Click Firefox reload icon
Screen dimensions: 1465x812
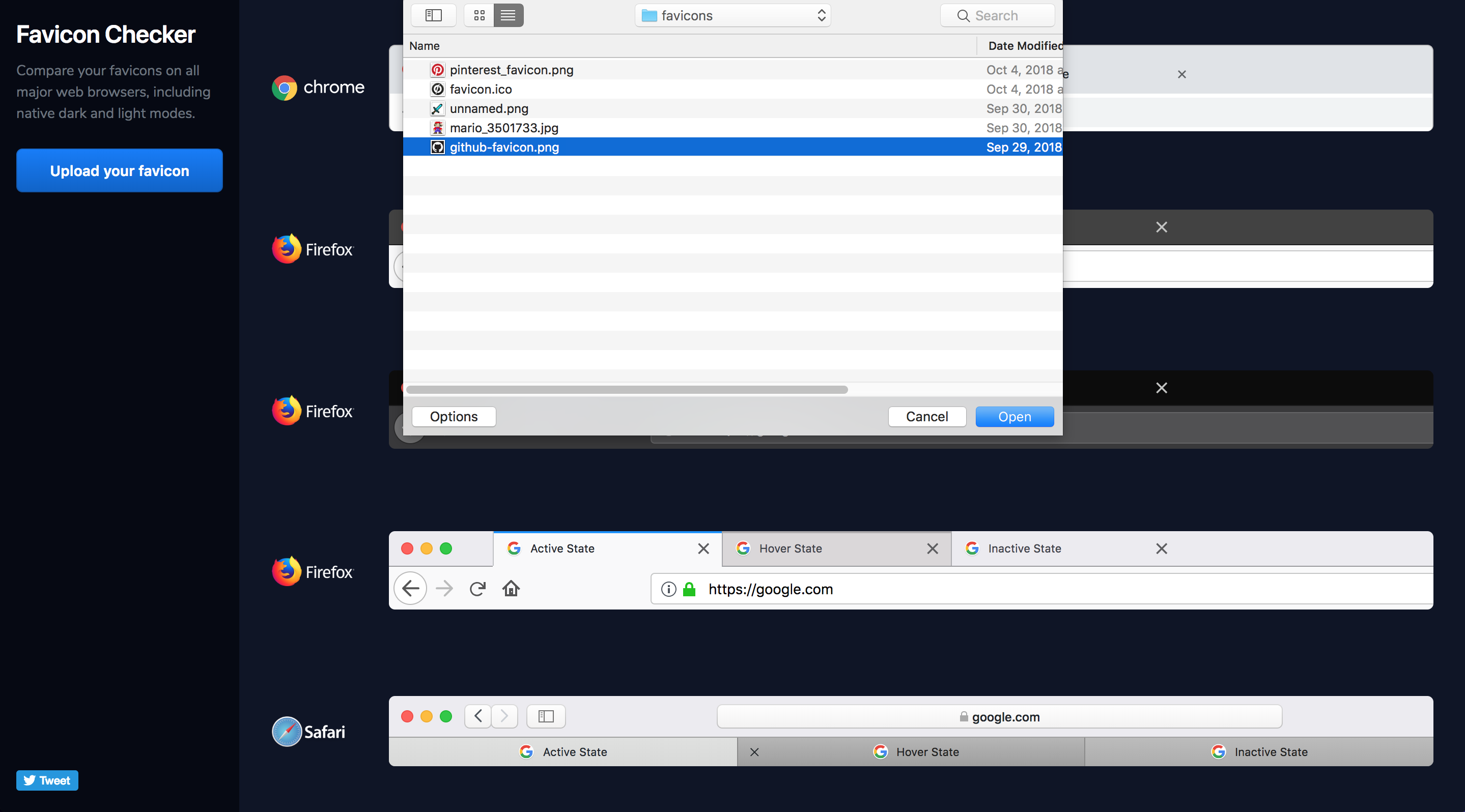coord(477,589)
